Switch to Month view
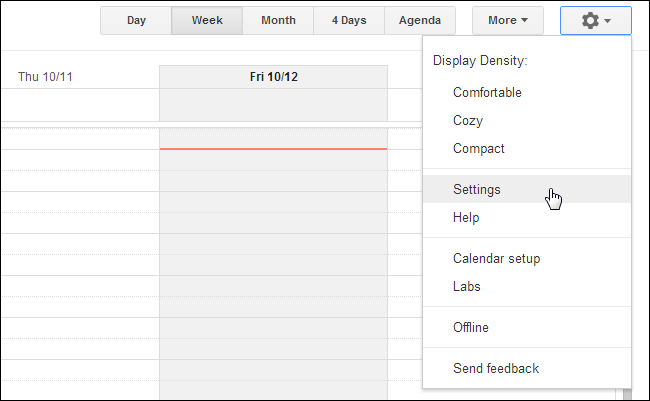Viewport: 650px width, 401px height. click(x=278, y=20)
